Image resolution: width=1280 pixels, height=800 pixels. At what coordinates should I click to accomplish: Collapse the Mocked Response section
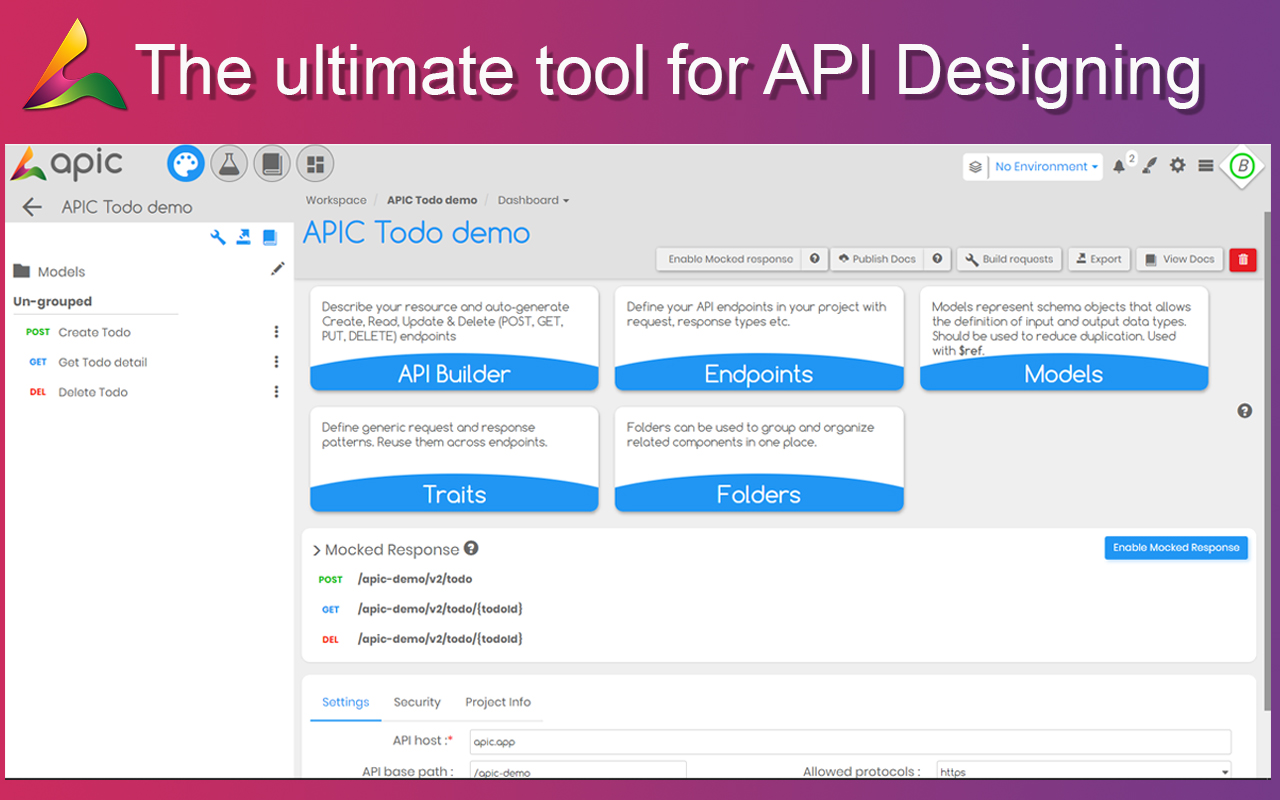(x=317, y=550)
